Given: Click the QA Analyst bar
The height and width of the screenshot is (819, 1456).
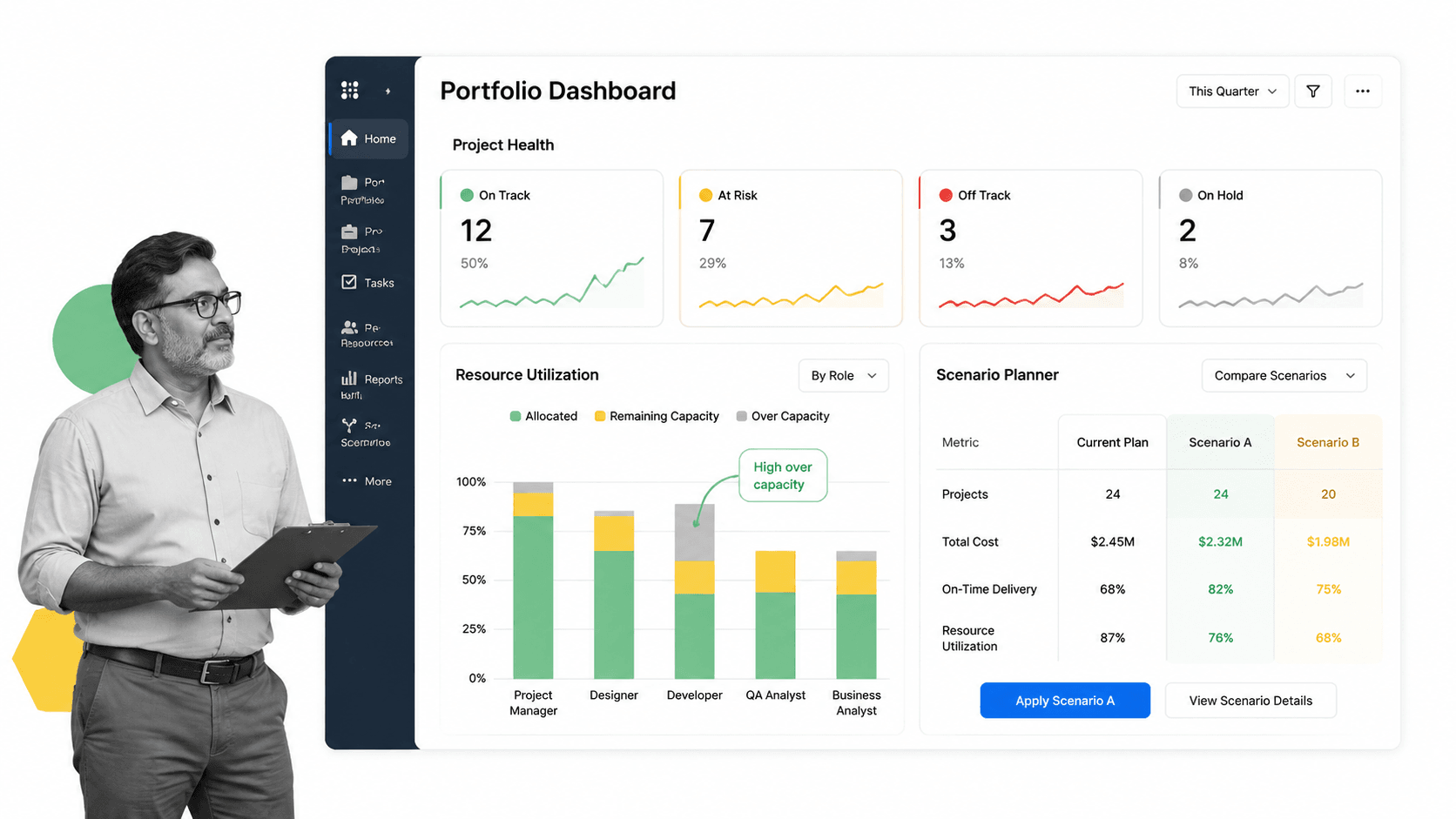Looking at the screenshot, I should coord(775,614).
